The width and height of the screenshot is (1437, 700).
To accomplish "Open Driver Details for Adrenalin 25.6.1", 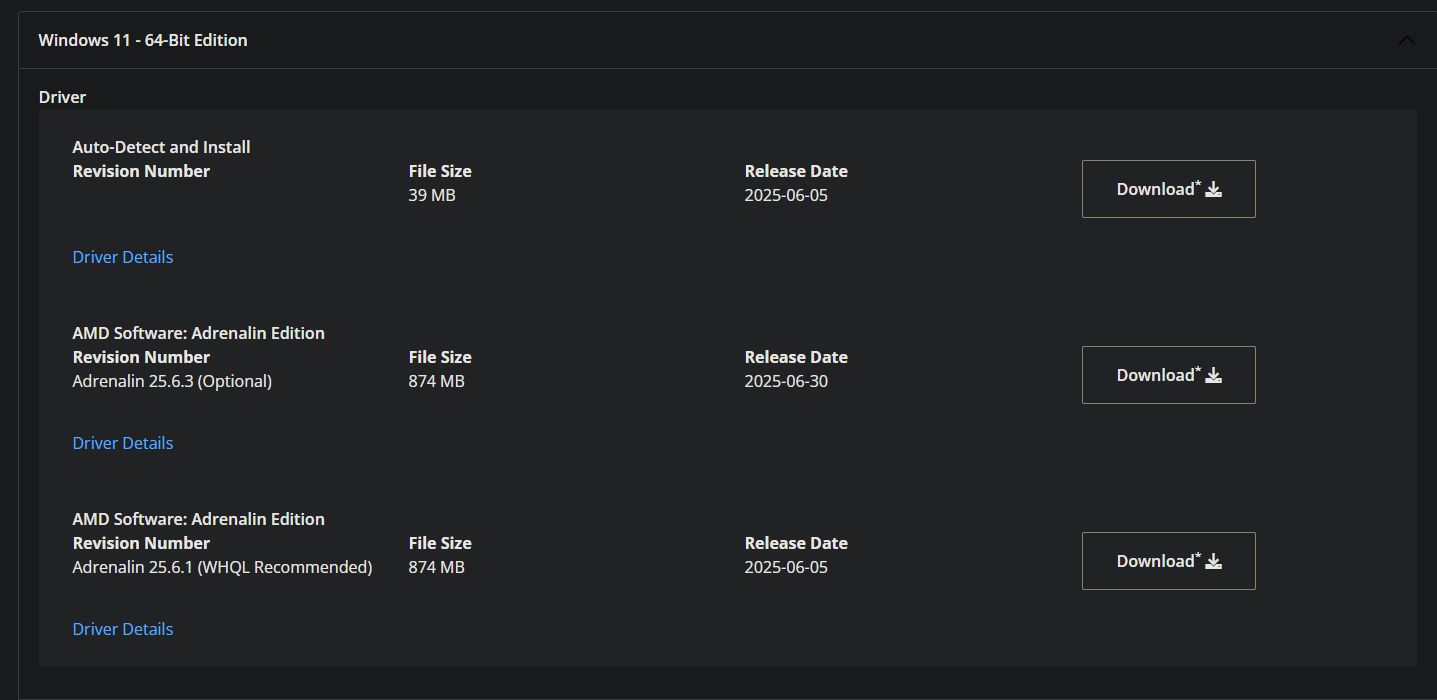I will click(x=123, y=629).
